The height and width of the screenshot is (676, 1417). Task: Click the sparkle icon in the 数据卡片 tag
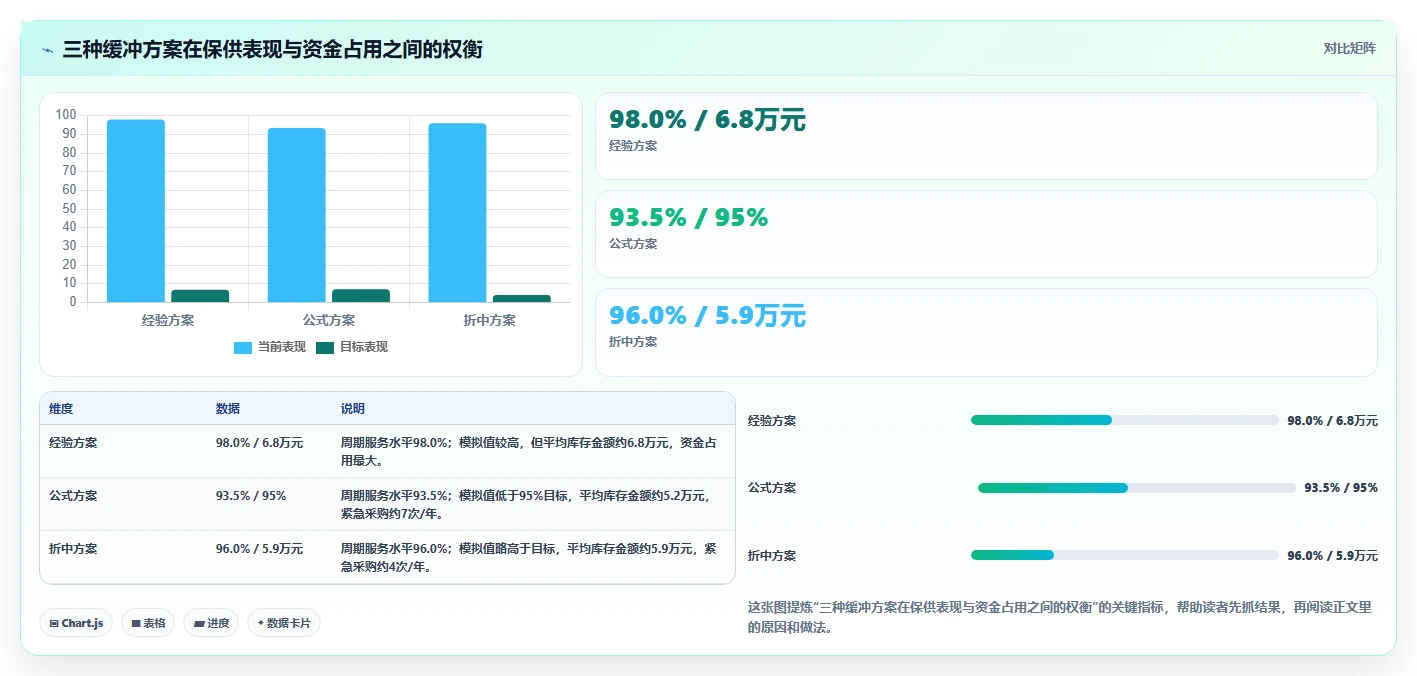pyautogui.click(x=261, y=622)
